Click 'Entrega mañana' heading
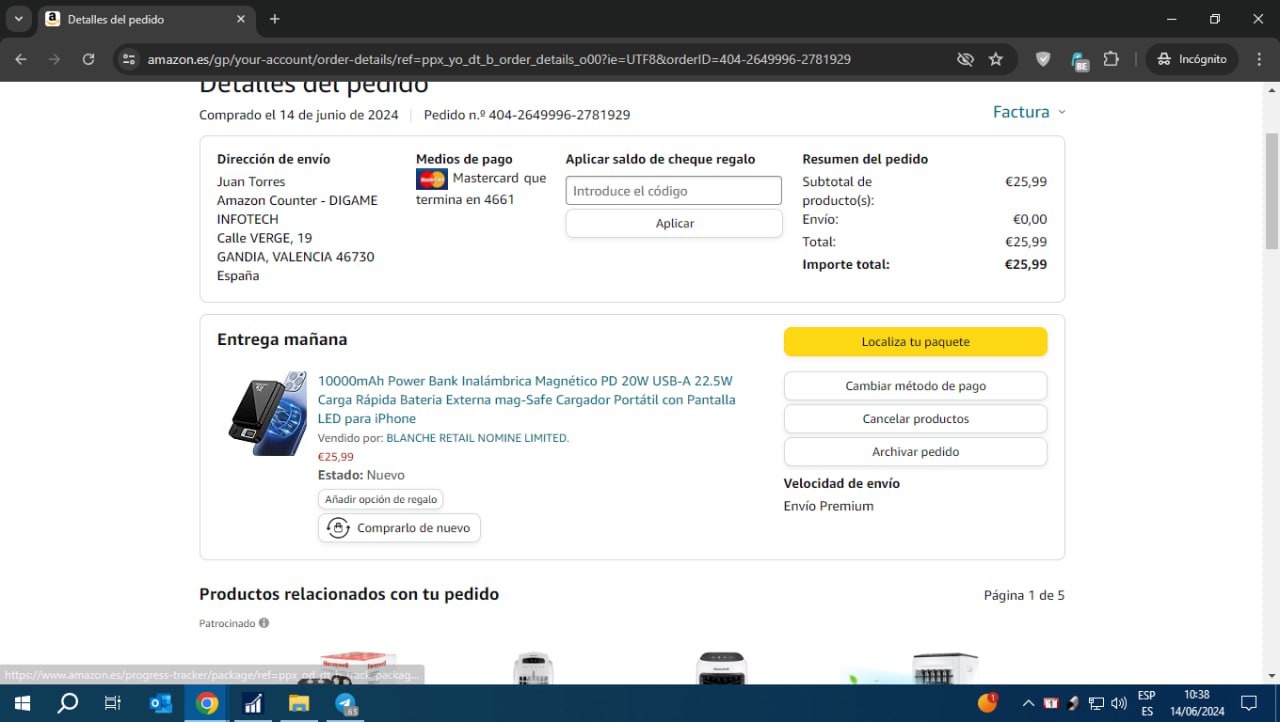 pos(282,340)
